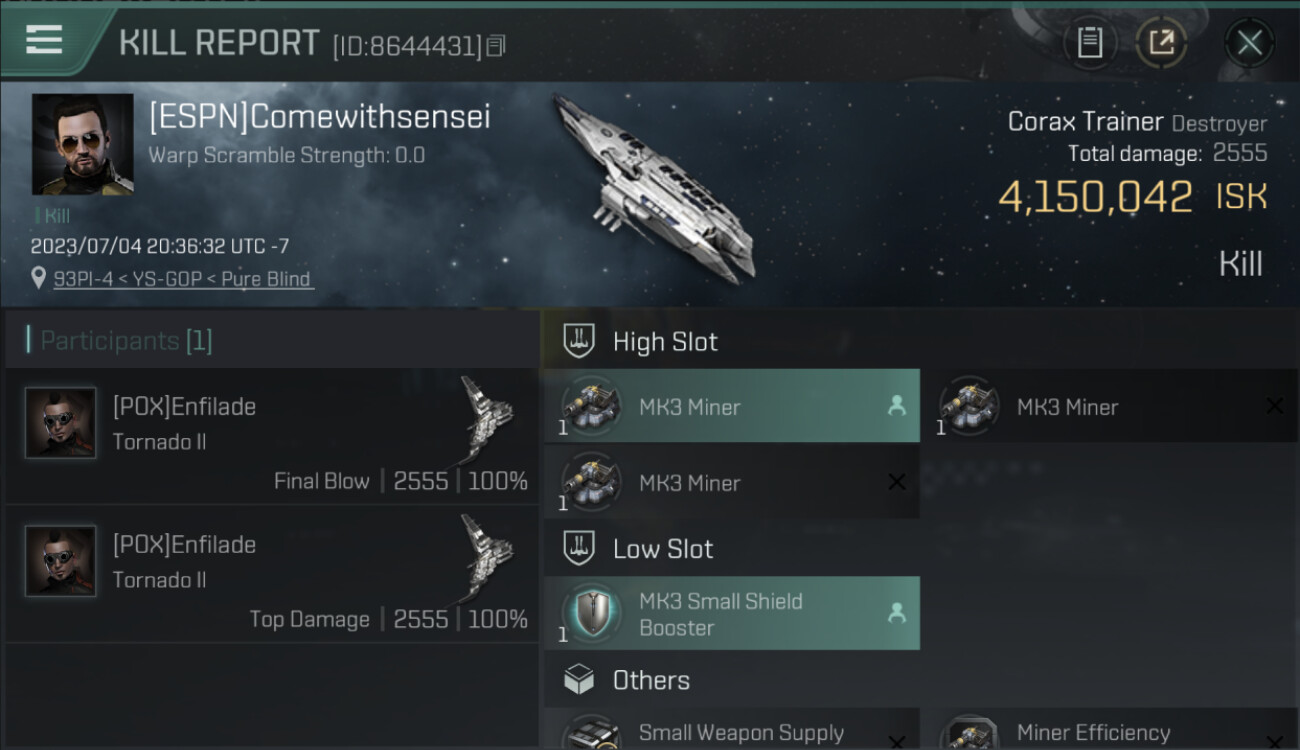Viewport: 1300px width, 750px height.
Task: Share the kill report externally
Action: click(1161, 43)
